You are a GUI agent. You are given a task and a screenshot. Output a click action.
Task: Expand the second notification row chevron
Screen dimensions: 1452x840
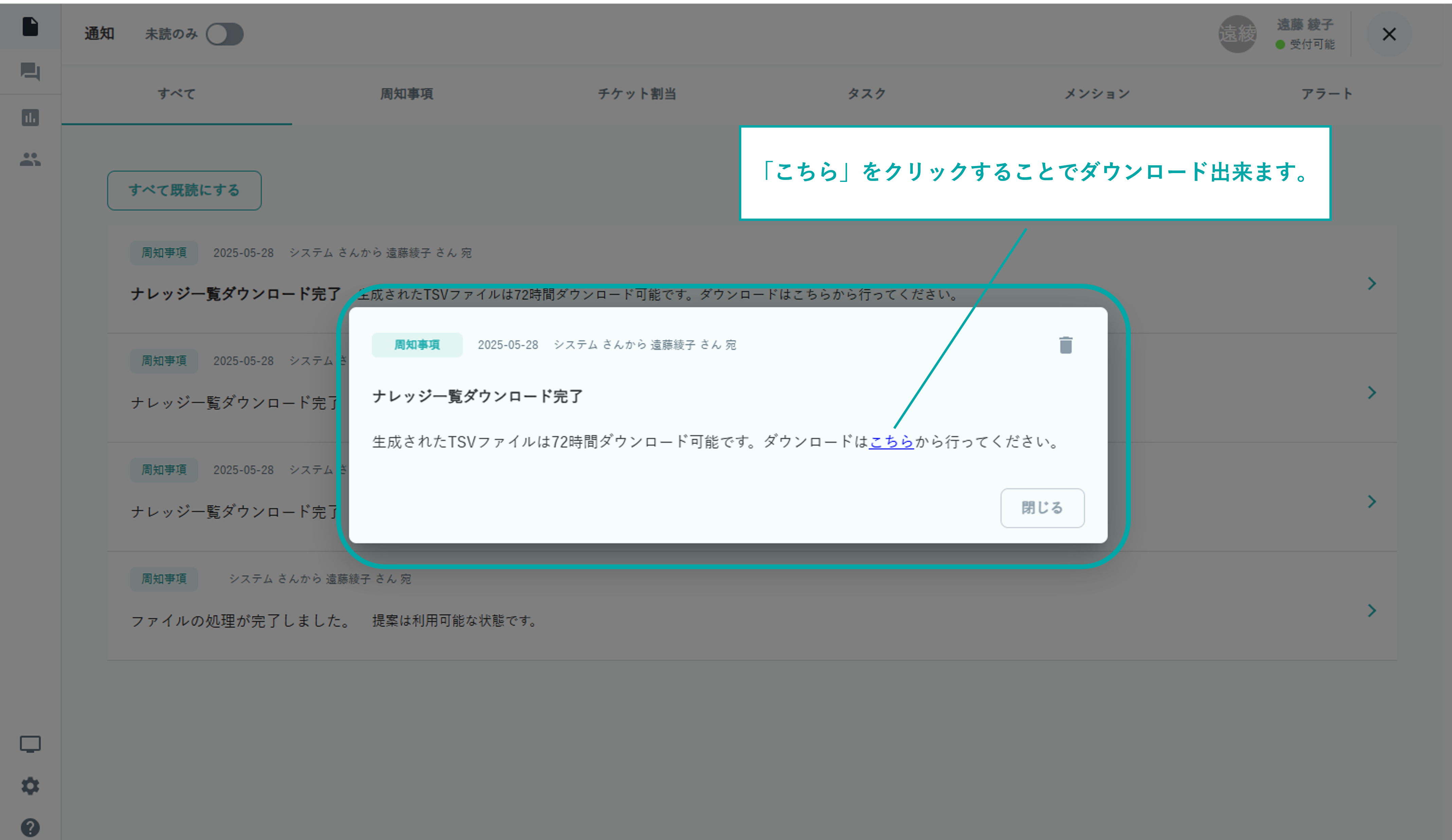pos(1372,393)
